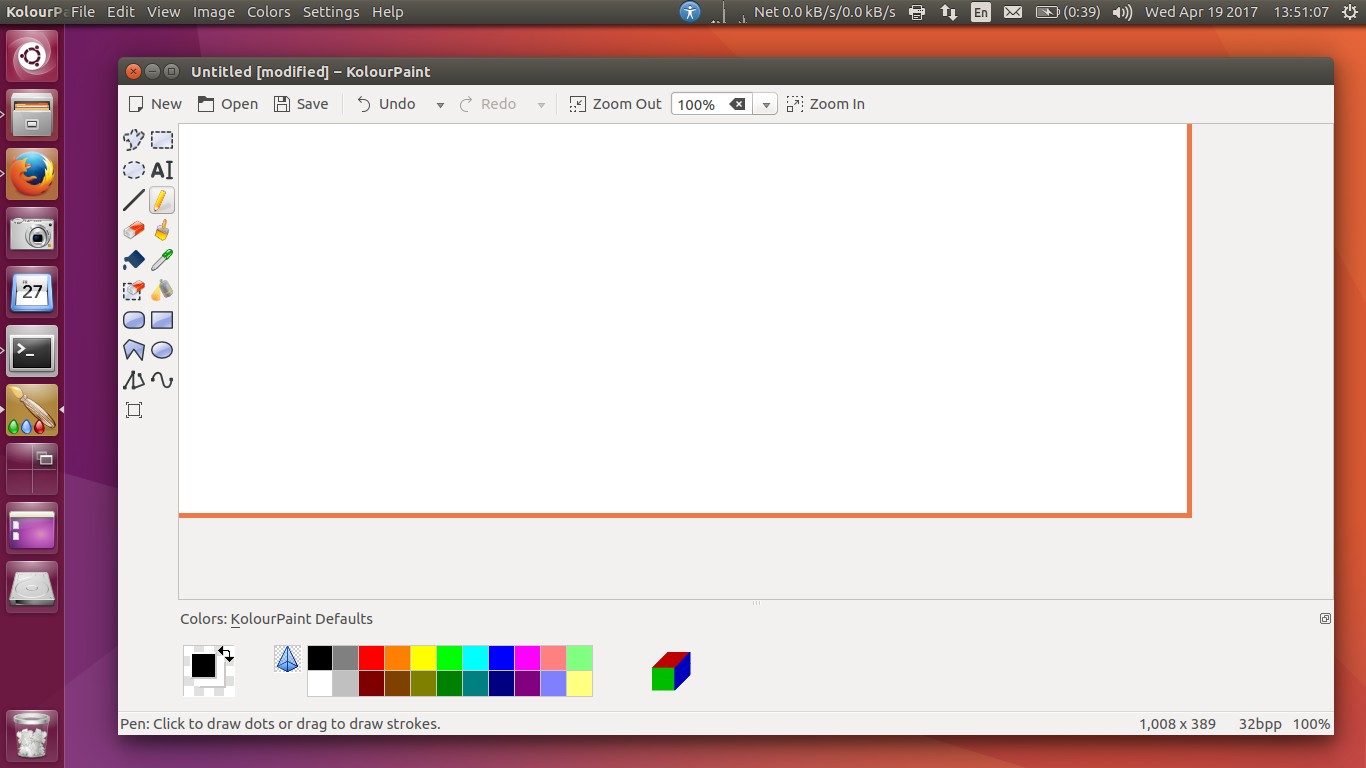Select the Spraycan tool
Screen dimensions: 1366x768
[x=162, y=290]
